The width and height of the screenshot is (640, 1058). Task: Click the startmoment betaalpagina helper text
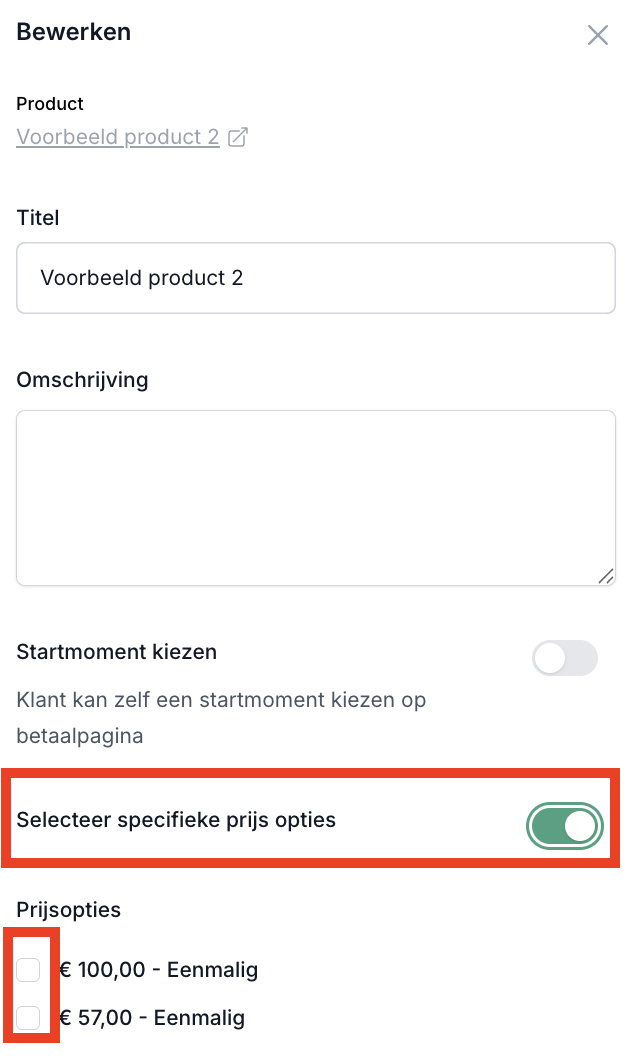(221, 717)
